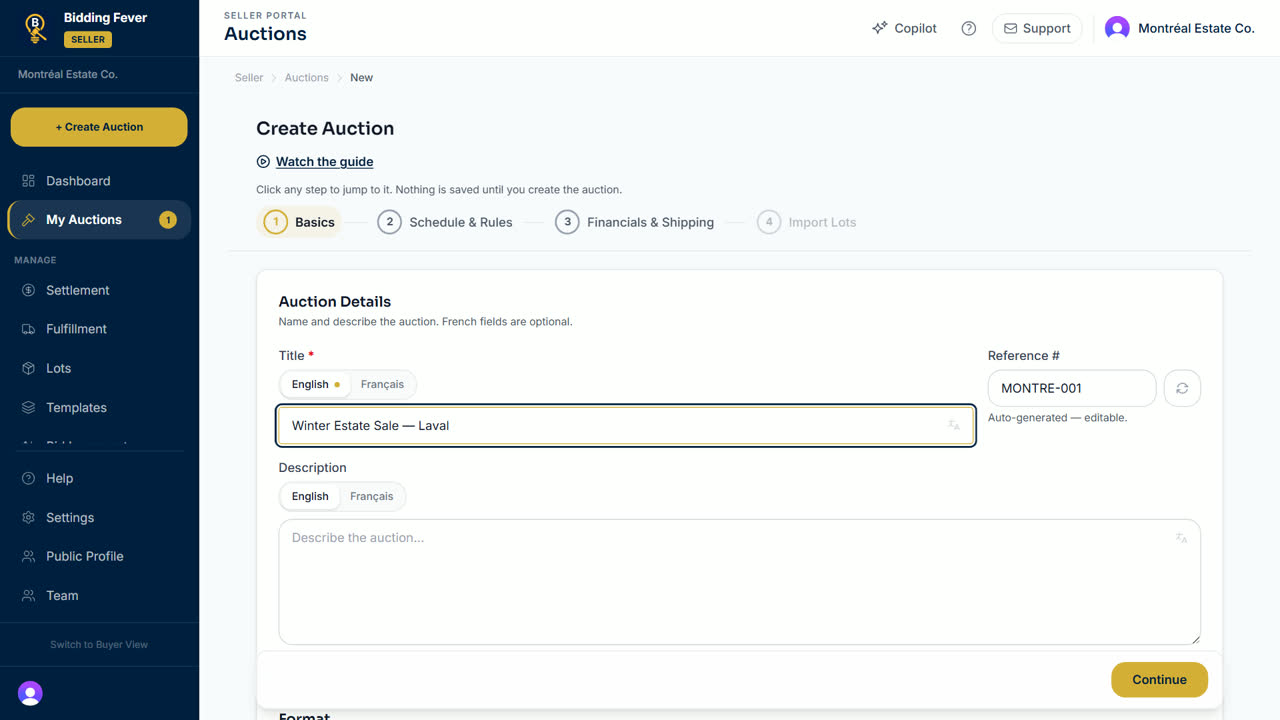This screenshot has height=720, width=1280.
Task: Jump to step 3 Financials & Shipping
Action: (x=635, y=222)
